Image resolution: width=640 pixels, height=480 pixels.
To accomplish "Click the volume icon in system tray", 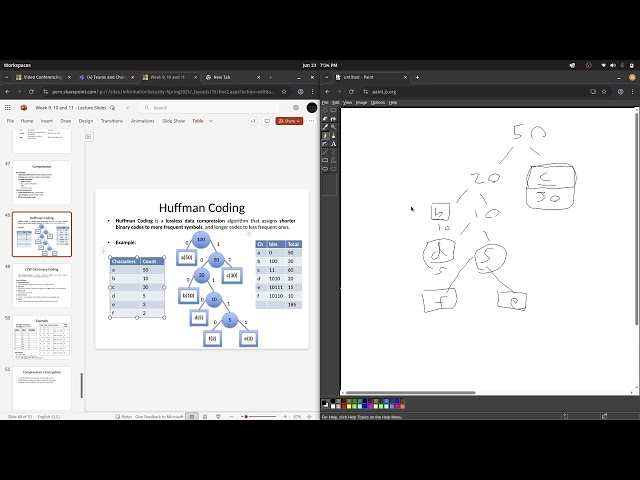I will (x=613, y=65).
